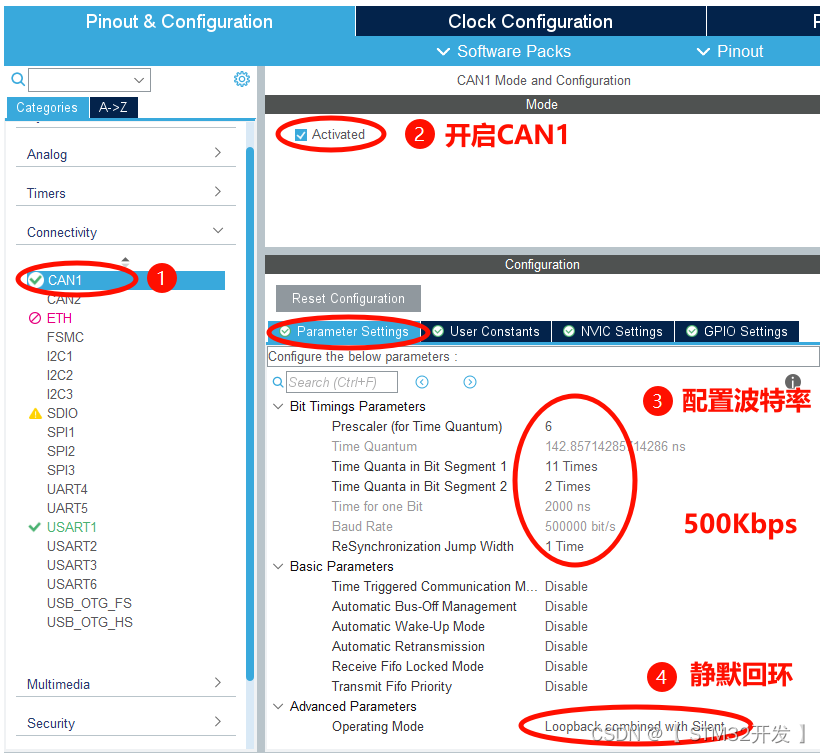
Task: Open the Software Packs dropdown menu
Action: coord(504,51)
